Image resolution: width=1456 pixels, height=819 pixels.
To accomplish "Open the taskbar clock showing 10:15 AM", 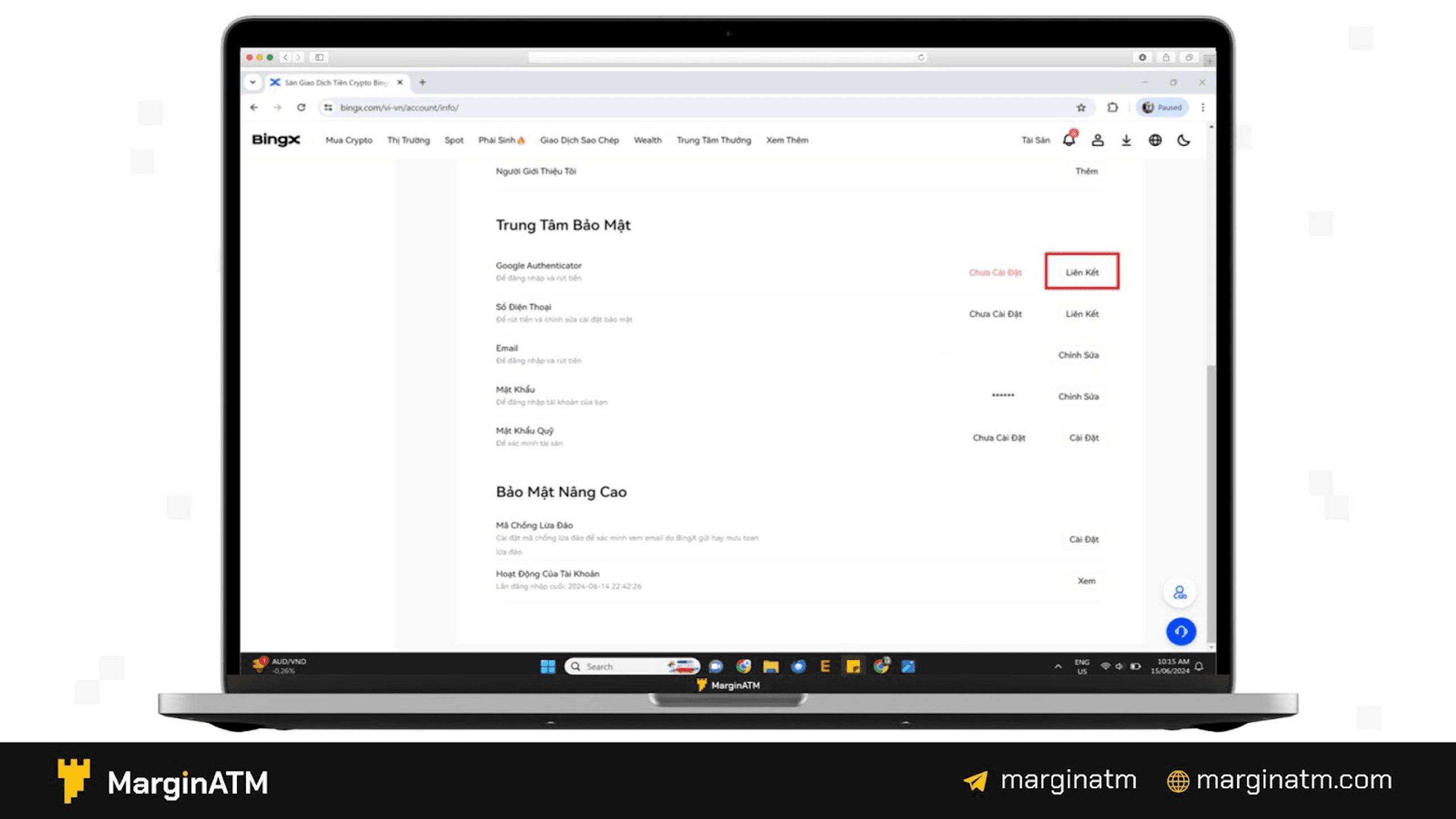I will tap(1170, 666).
